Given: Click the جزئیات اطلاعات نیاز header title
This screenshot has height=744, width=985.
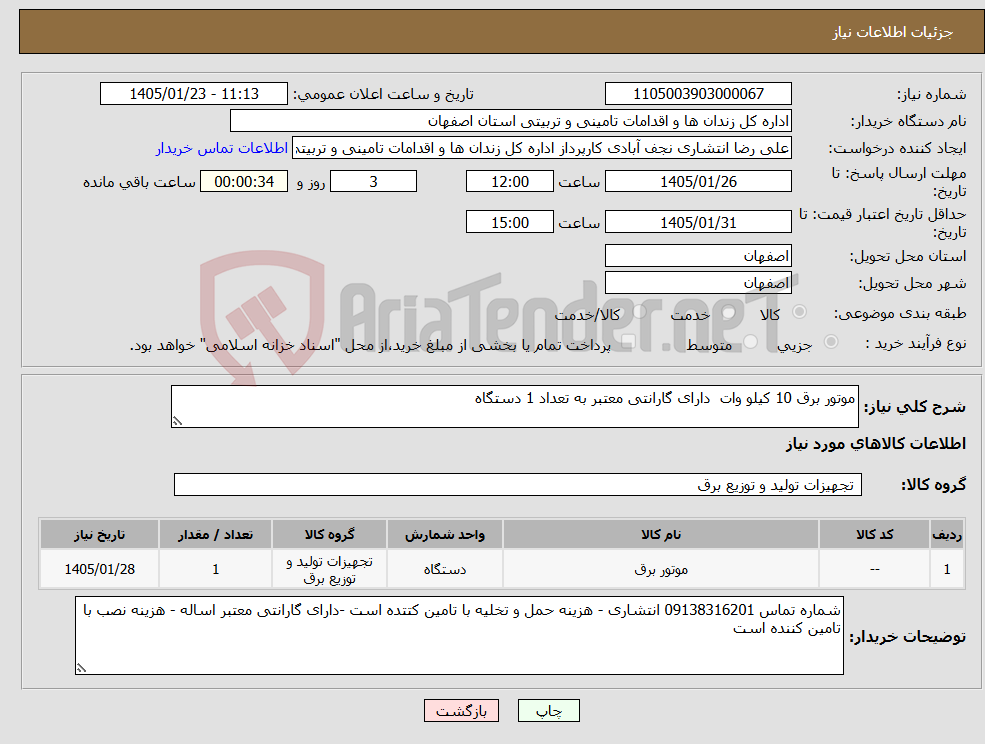Looking at the screenshot, I should [893, 32].
